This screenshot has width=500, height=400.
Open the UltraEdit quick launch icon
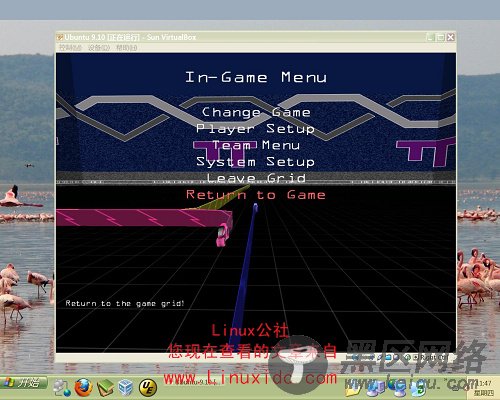coord(148,388)
